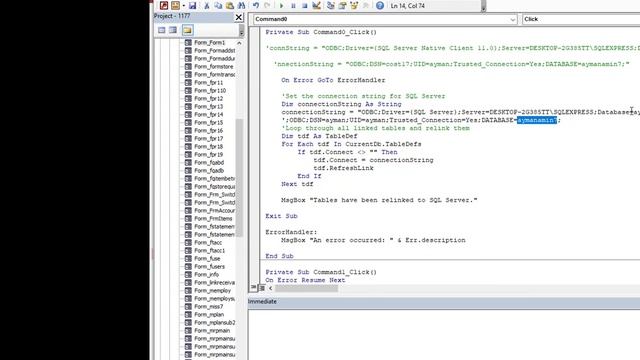Click 'Private Sub Command1_Click()' line
Screen dimensions: 640x360
click(x=321, y=272)
